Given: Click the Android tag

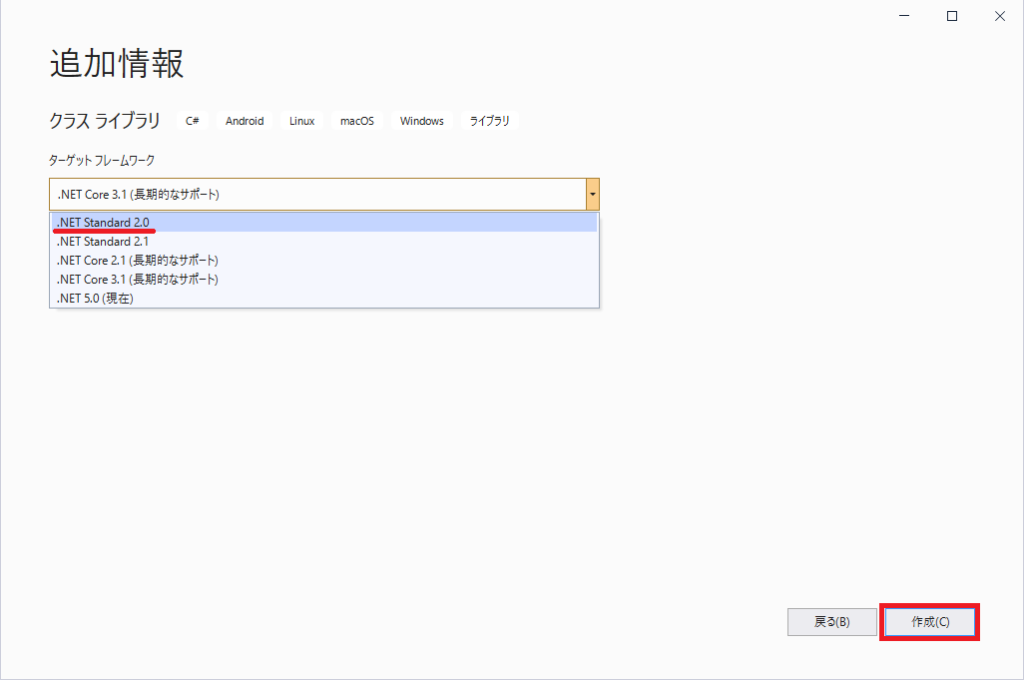Looking at the screenshot, I should pos(245,121).
